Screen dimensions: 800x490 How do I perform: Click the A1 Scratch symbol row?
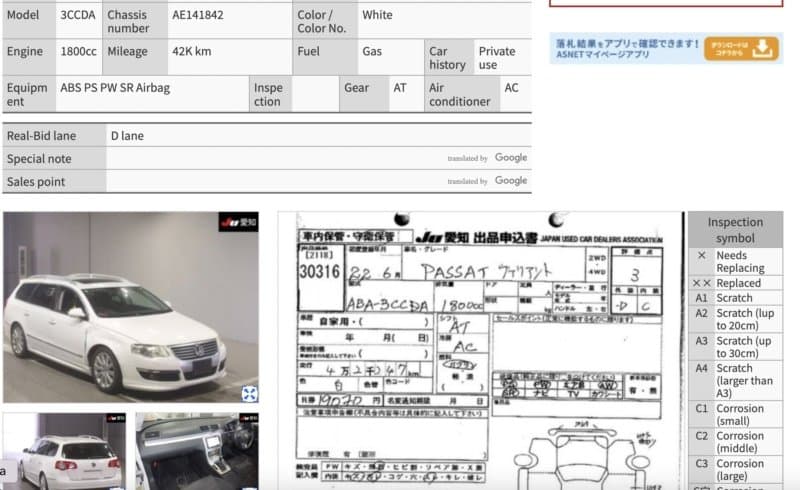click(735, 298)
